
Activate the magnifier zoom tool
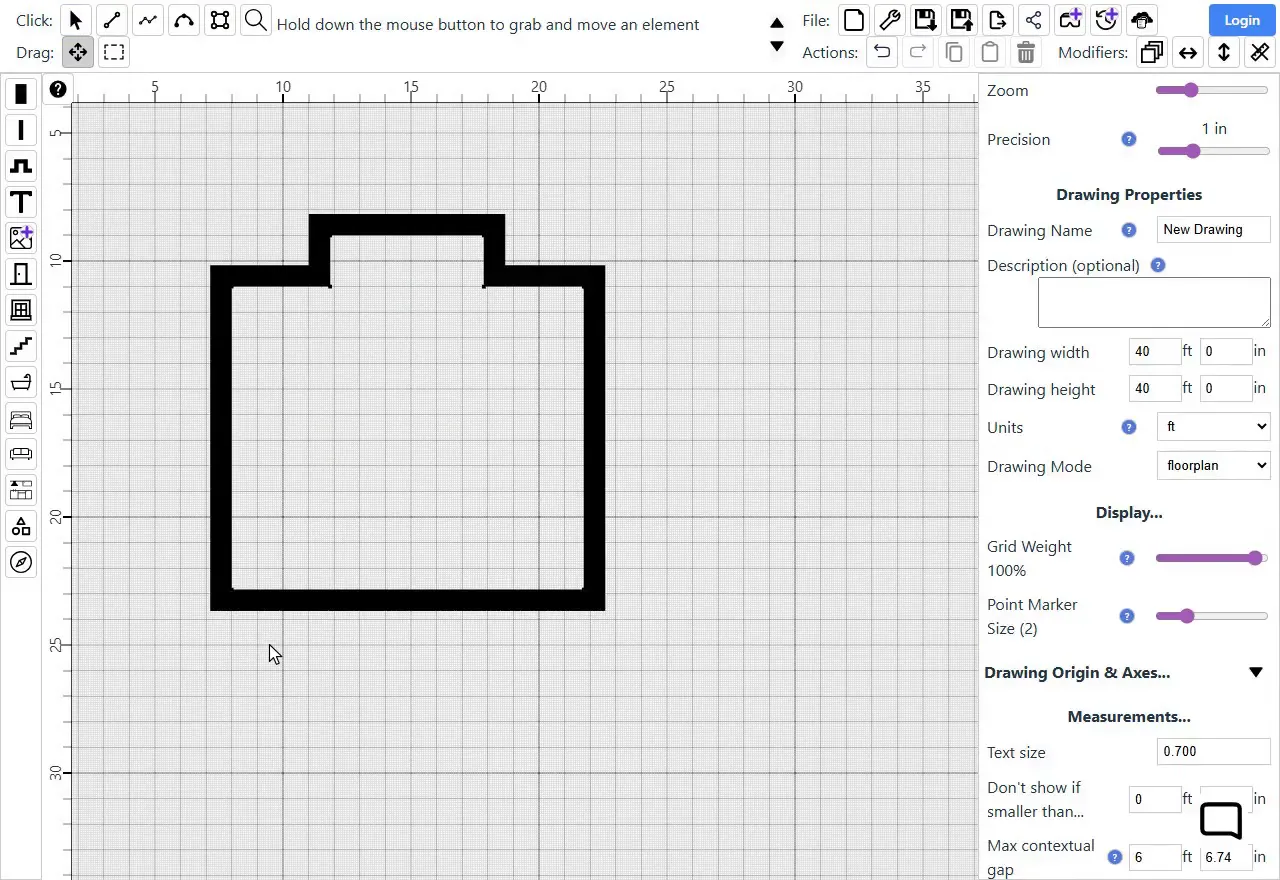256,20
